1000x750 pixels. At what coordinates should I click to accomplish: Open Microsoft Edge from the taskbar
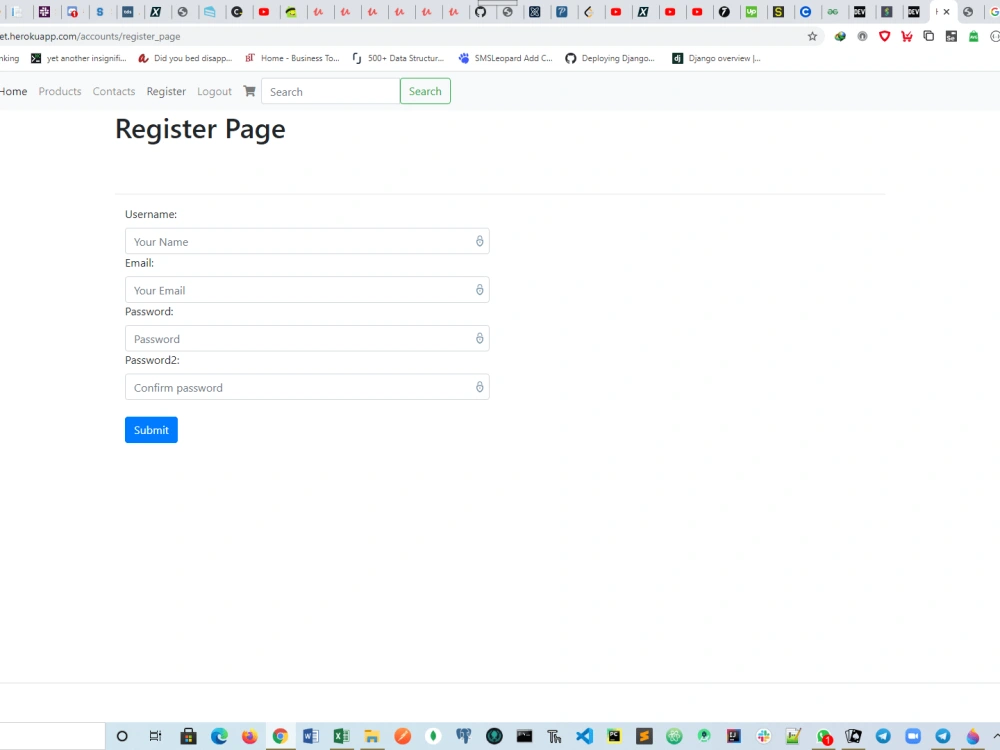point(219,736)
